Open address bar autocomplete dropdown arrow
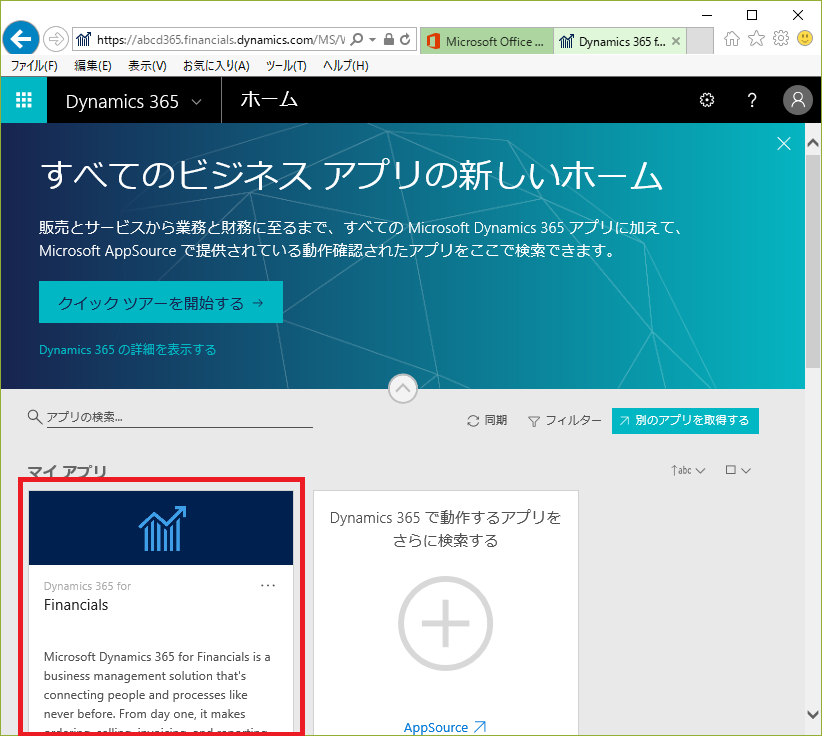 373,39
